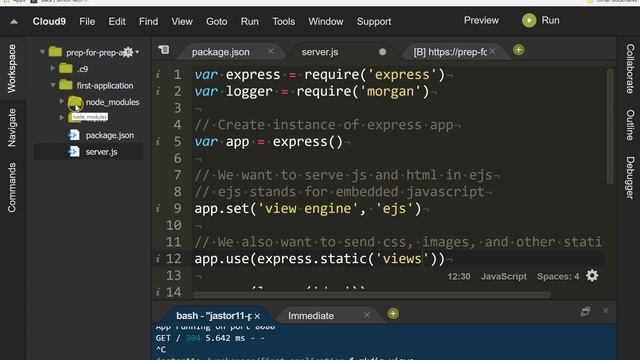Click line number 7 in gutter

pos(177,175)
